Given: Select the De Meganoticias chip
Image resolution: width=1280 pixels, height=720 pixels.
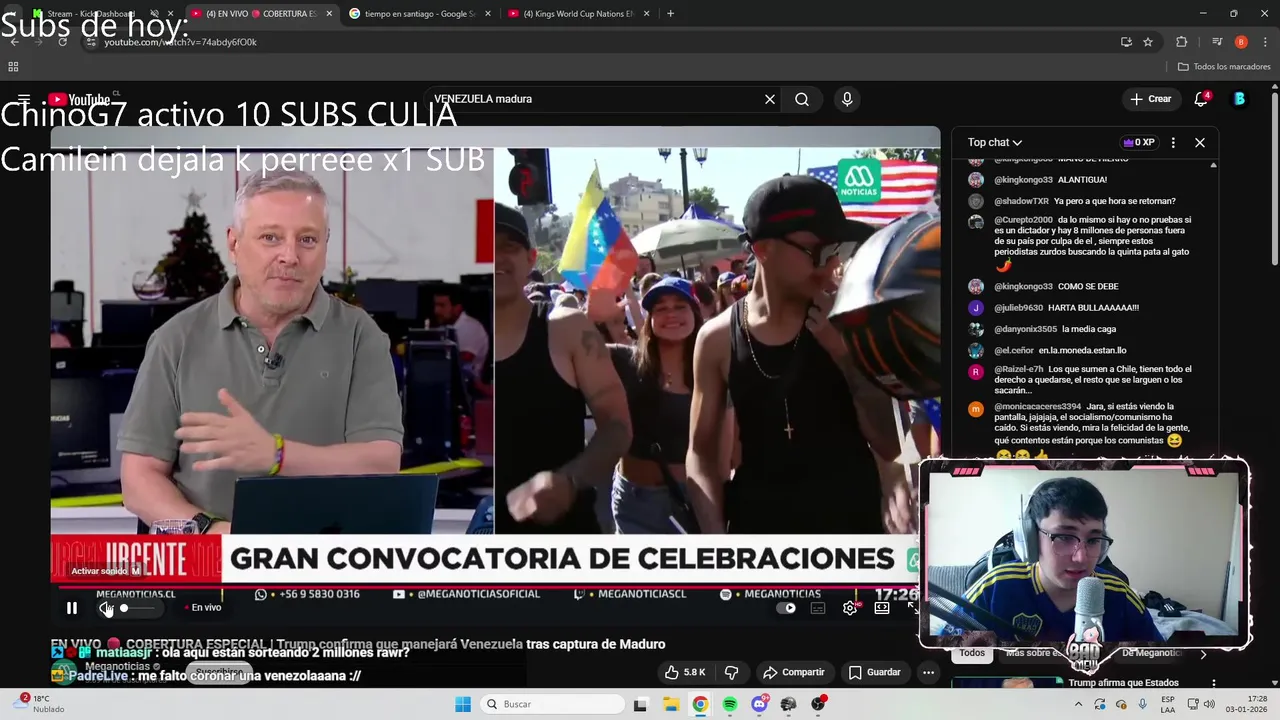Looking at the screenshot, I should (1151, 653).
